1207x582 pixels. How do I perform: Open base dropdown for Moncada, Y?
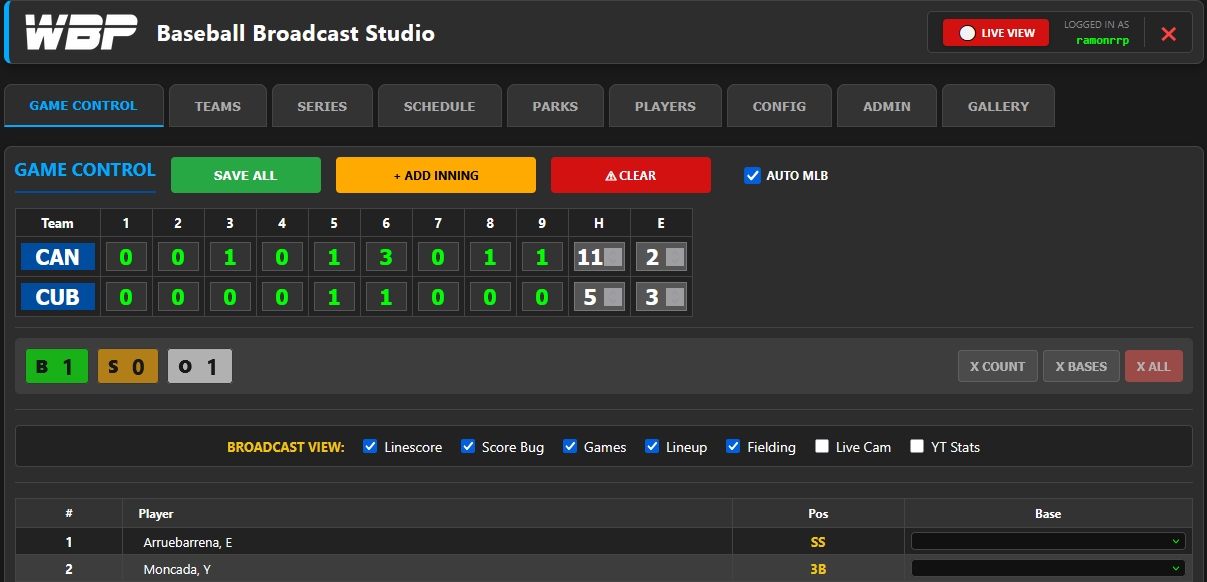click(x=1048, y=569)
